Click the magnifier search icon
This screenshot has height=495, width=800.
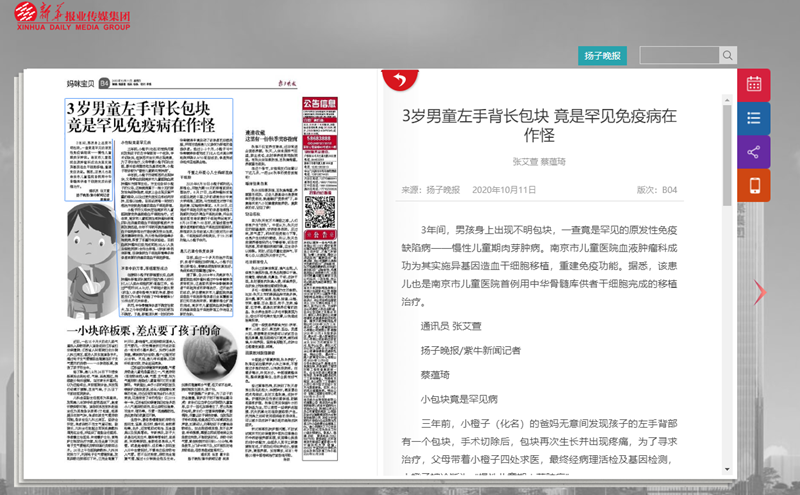coord(728,55)
